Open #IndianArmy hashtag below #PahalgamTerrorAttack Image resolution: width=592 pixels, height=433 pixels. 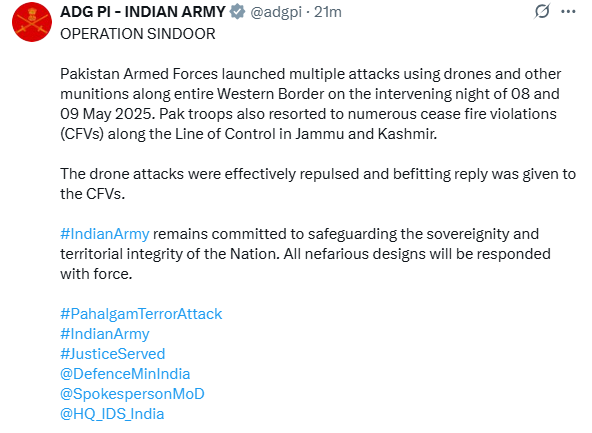[x=105, y=334]
